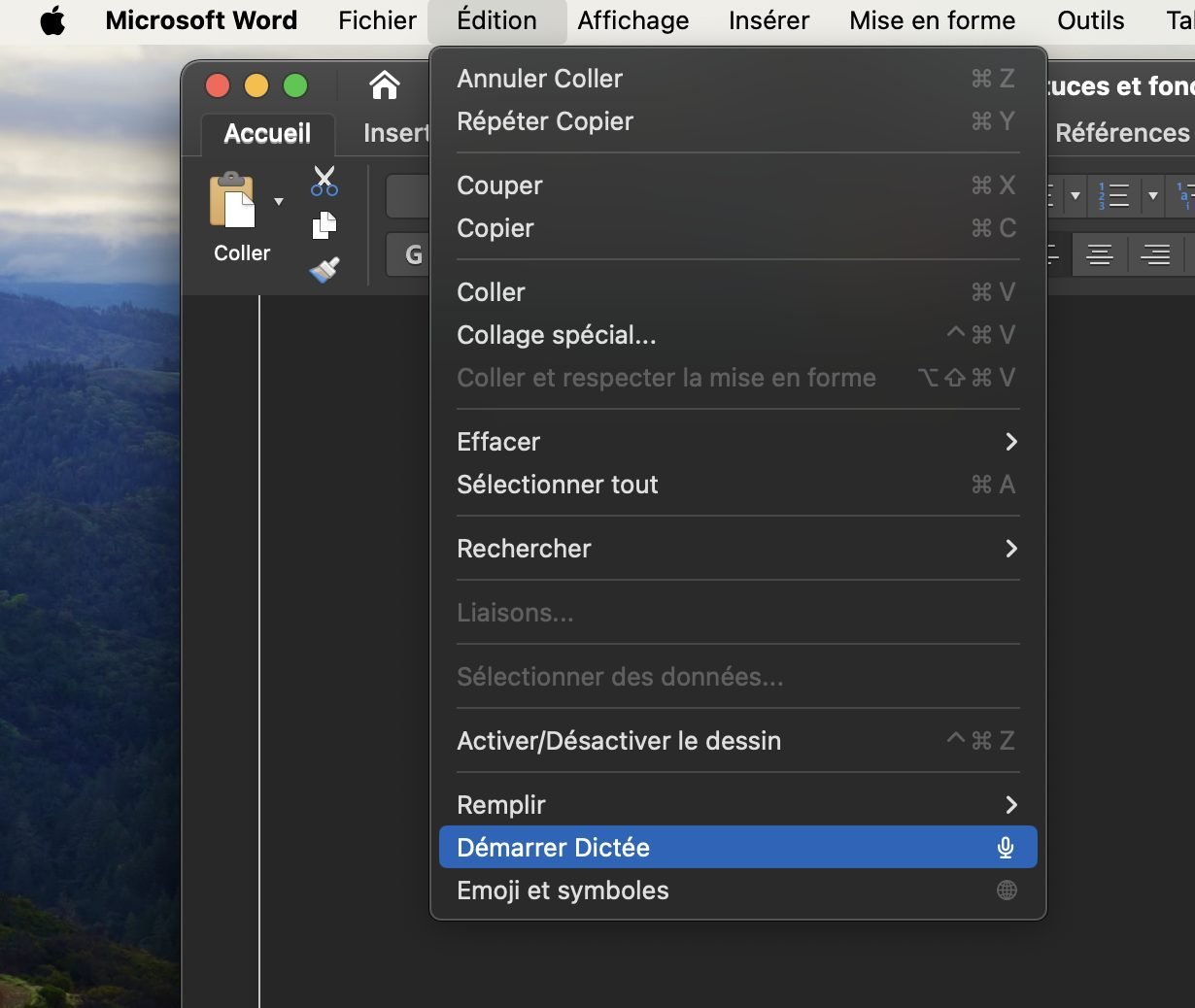Open the Affichage menu
Viewport: 1195px width, 1008px height.
coord(633,20)
